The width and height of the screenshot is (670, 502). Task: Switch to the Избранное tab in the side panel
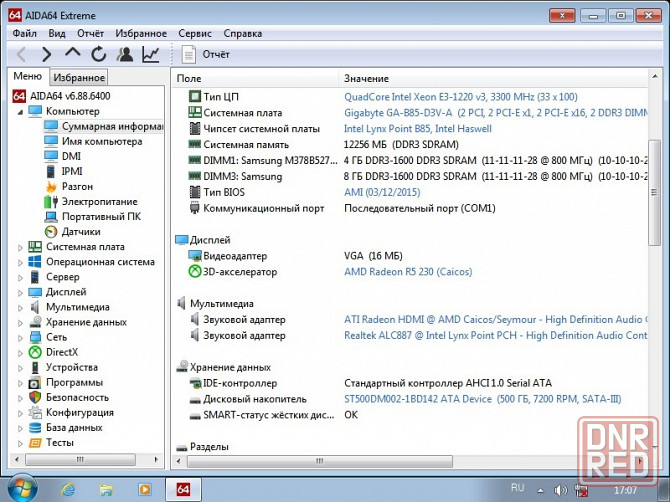[79, 77]
